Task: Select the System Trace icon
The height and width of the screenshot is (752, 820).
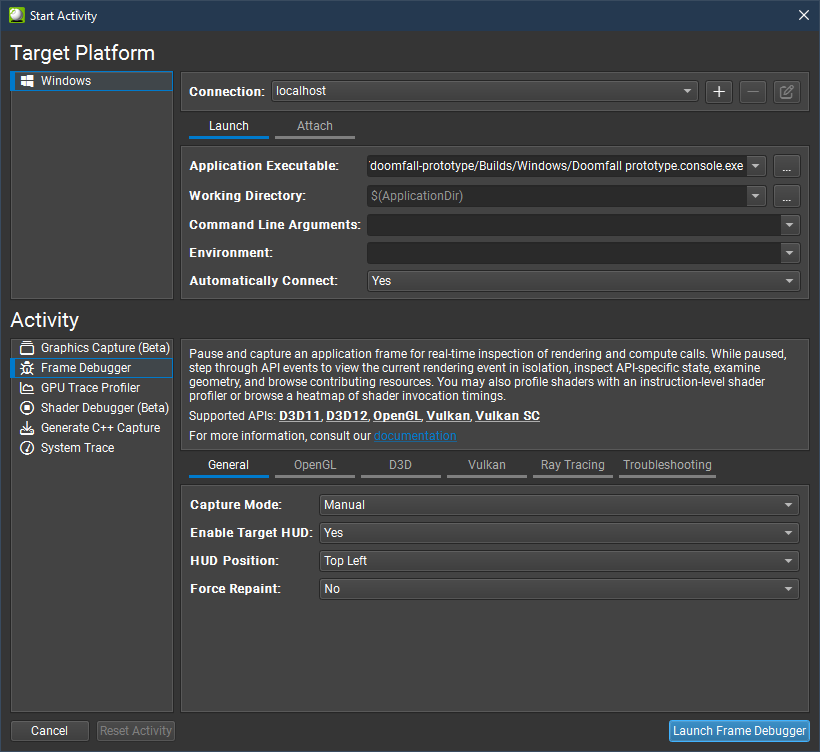Action: coord(27,448)
